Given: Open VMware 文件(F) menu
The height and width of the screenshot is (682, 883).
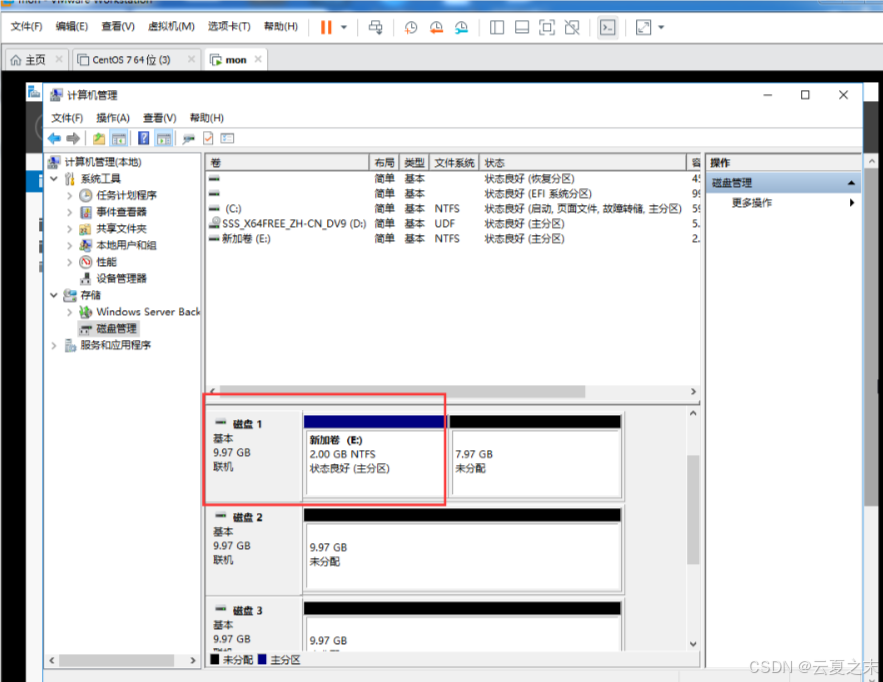Looking at the screenshot, I should tap(26, 26).
